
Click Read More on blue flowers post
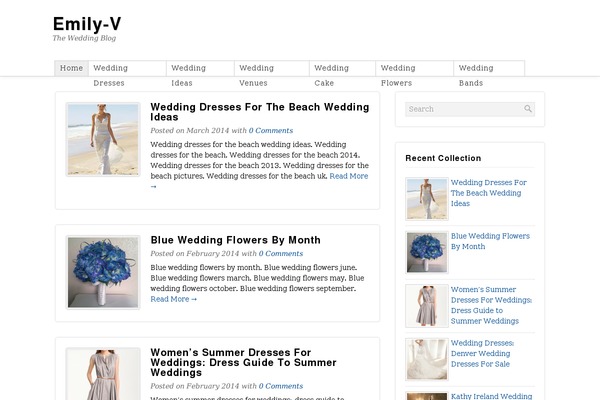coord(173,299)
